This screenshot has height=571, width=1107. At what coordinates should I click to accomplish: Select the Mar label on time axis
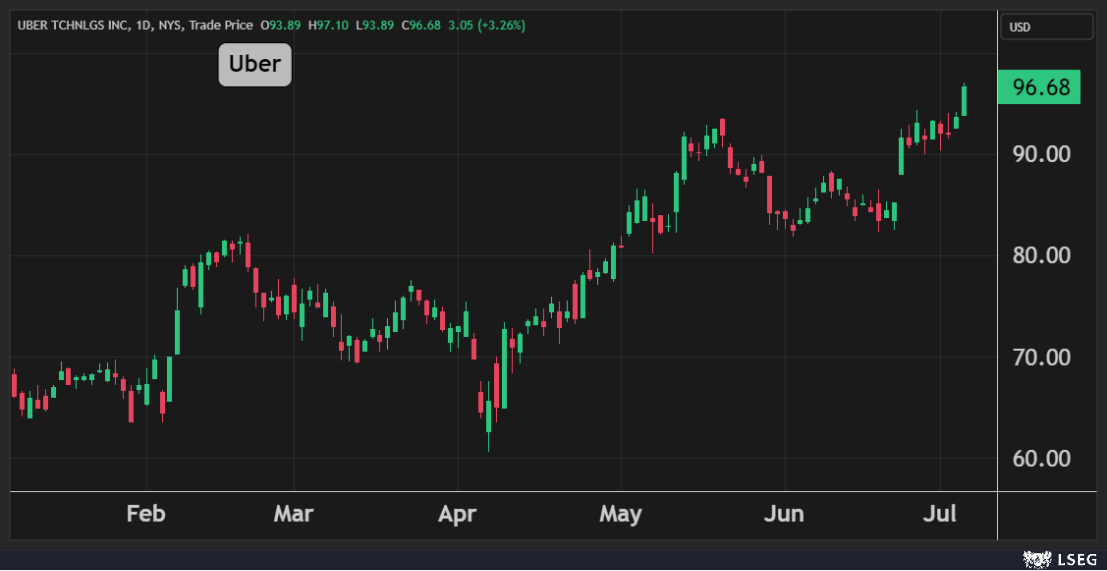293,514
